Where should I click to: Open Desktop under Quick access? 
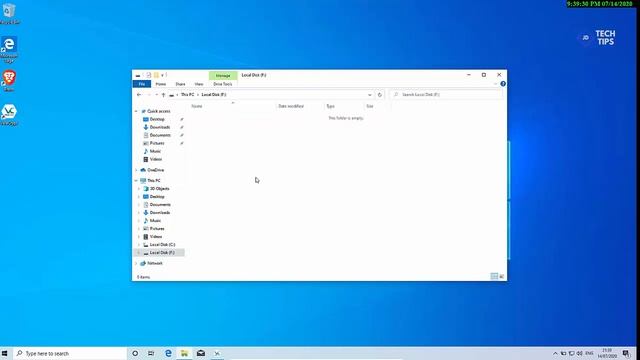coord(157,119)
